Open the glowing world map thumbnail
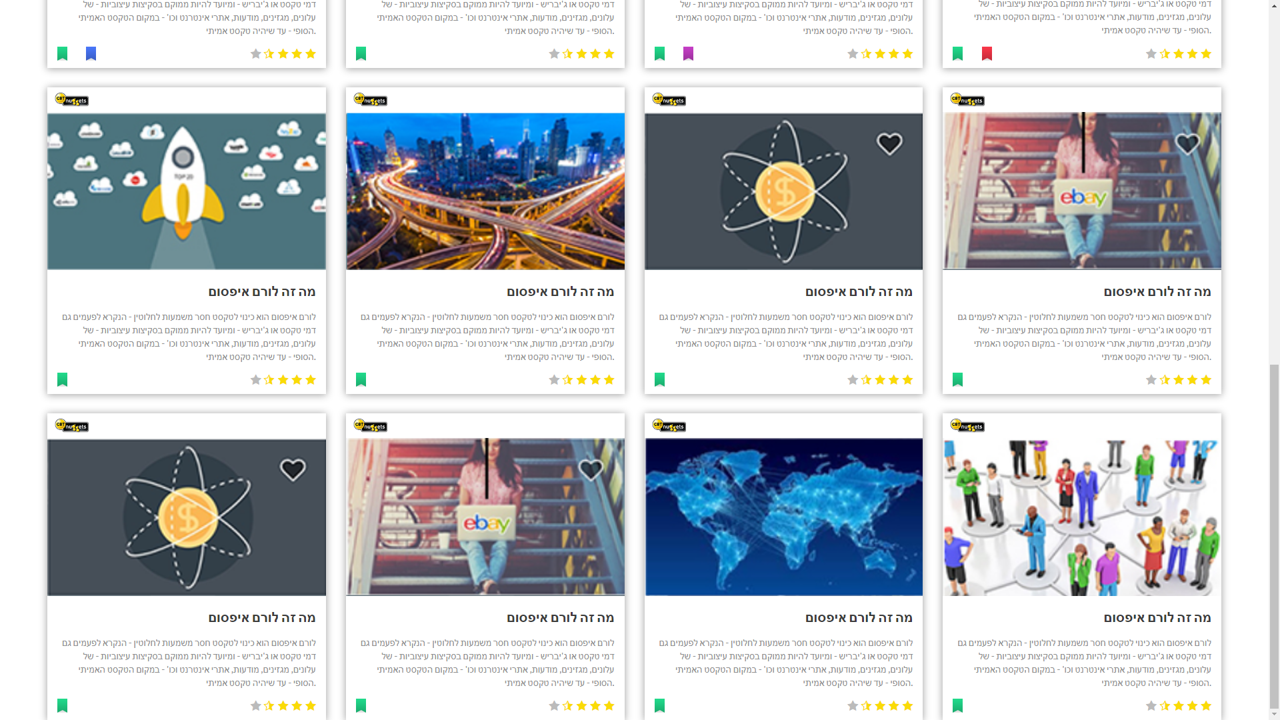 (x=784, y=517)
